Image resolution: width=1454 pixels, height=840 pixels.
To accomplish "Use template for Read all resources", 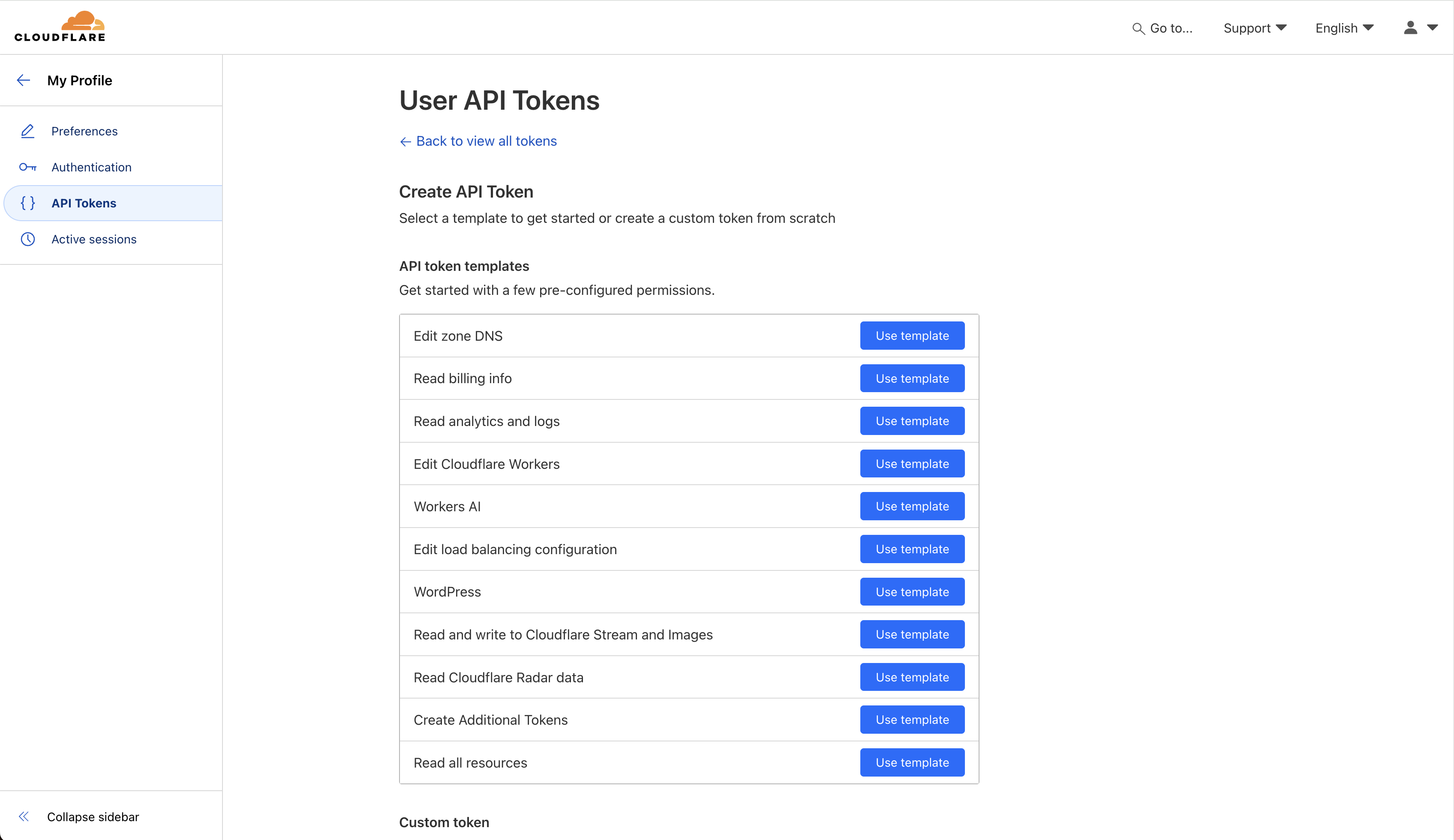I will coord(912,762).
